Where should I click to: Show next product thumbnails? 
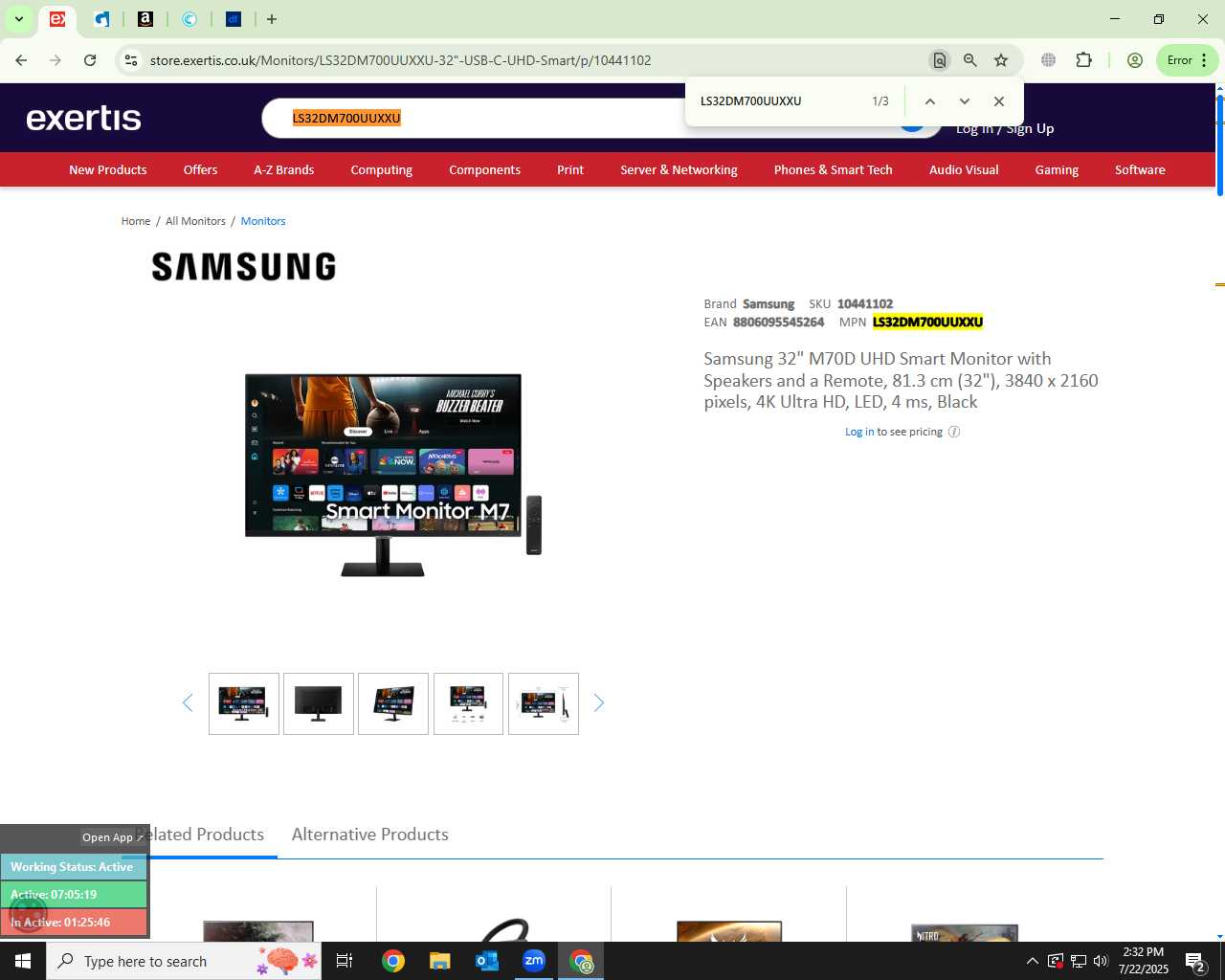[599, 703]
